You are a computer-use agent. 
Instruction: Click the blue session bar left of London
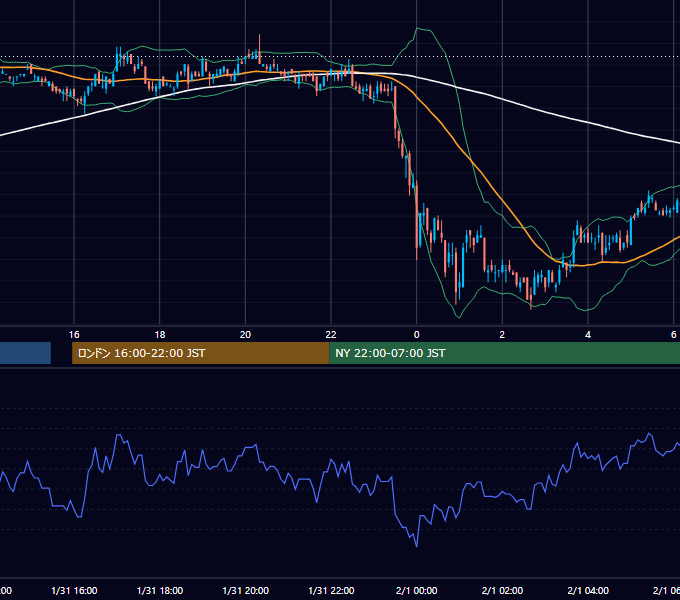pos(25,353)
